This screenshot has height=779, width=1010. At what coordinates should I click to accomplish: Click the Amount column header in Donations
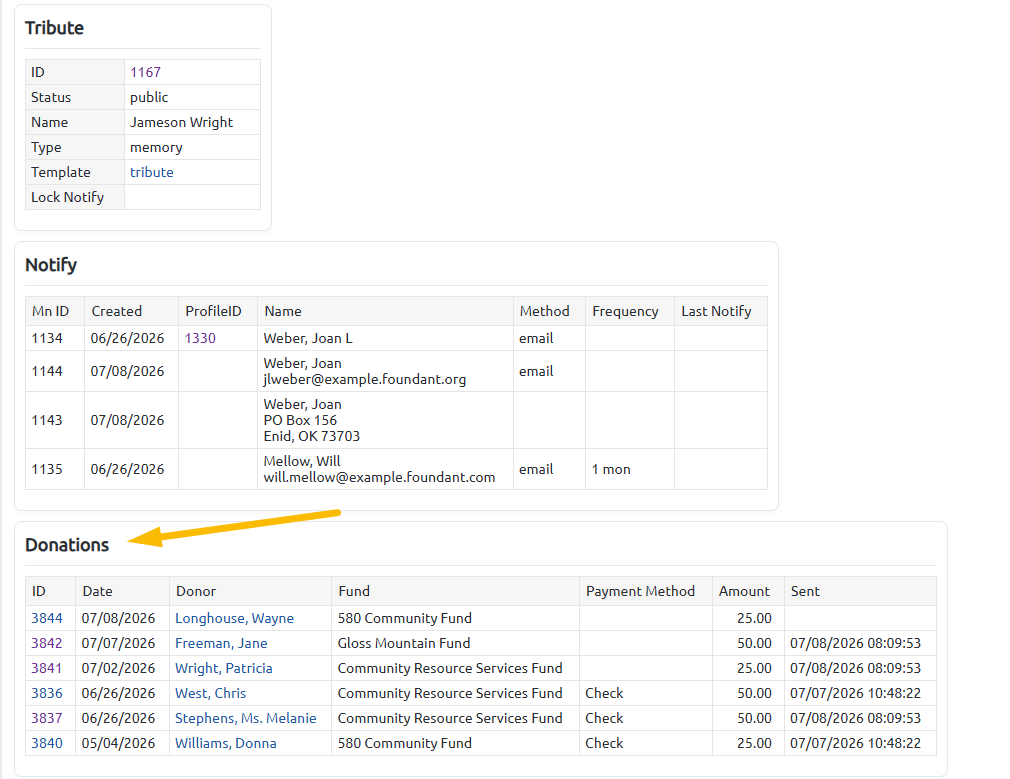pos(744,591)
